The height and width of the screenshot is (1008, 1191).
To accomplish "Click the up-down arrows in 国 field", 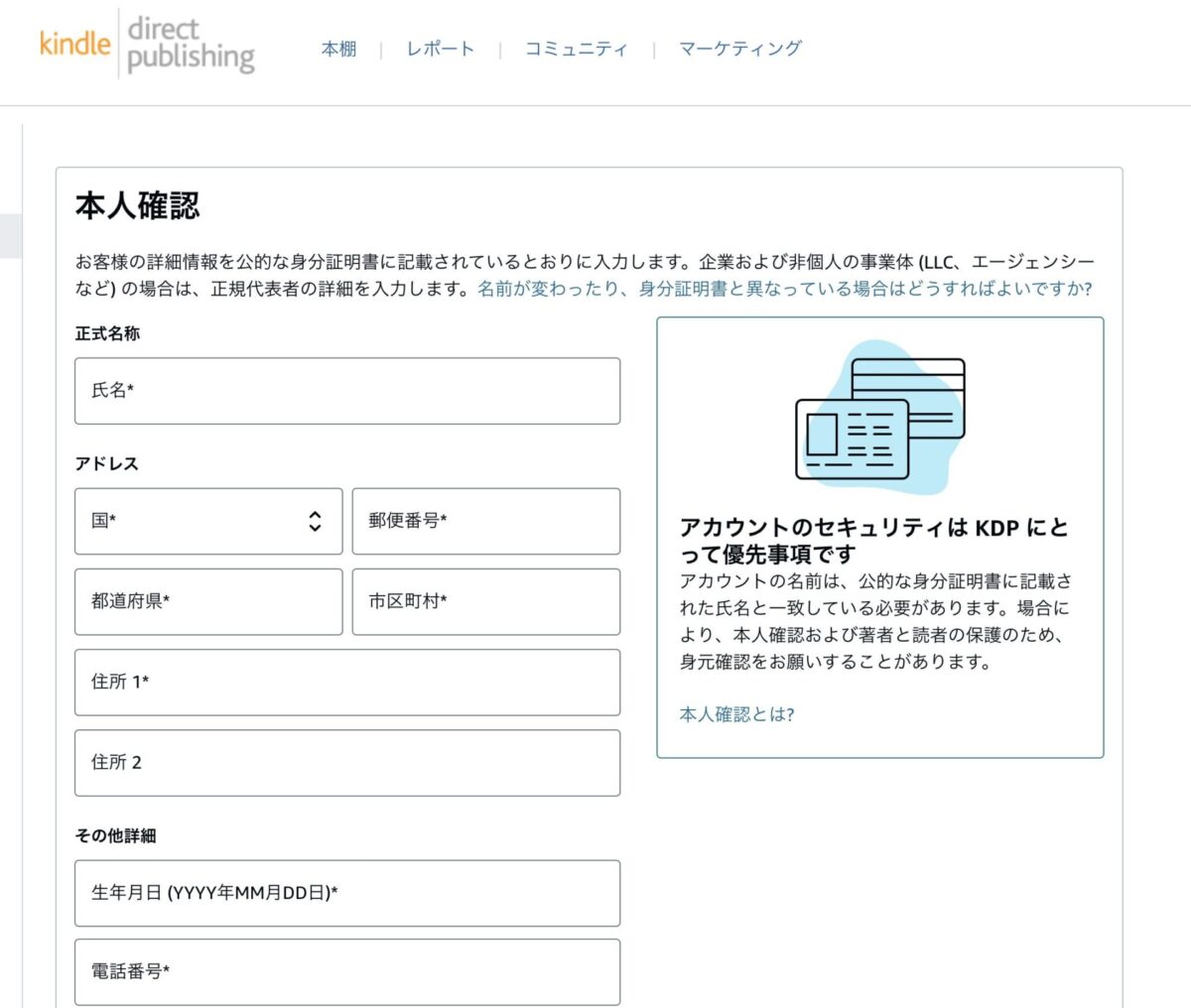I will 315,521.
